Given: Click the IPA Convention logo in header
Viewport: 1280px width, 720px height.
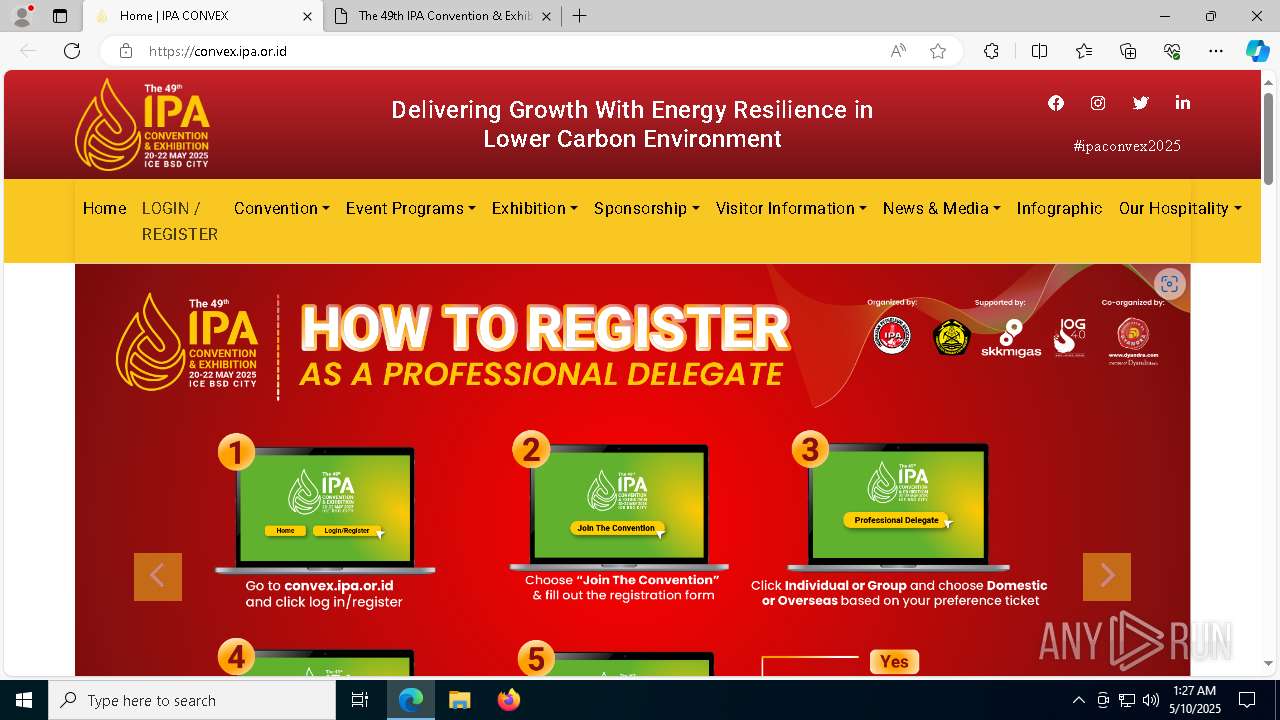Looking at the screenshot, I should point(142,125).
